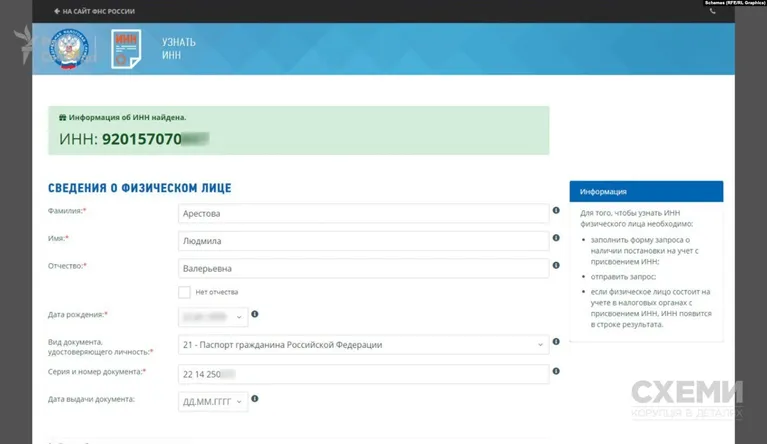Screen dimensions: 767x444
Task: Click the FNS Russia emblem logo
Action: tap(69, 49)
